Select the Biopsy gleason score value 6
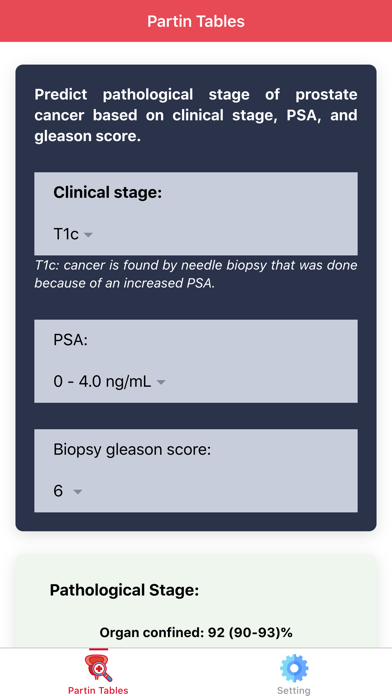Image resolution: width=392 pixels, height=696 pixels. point(58,491)
